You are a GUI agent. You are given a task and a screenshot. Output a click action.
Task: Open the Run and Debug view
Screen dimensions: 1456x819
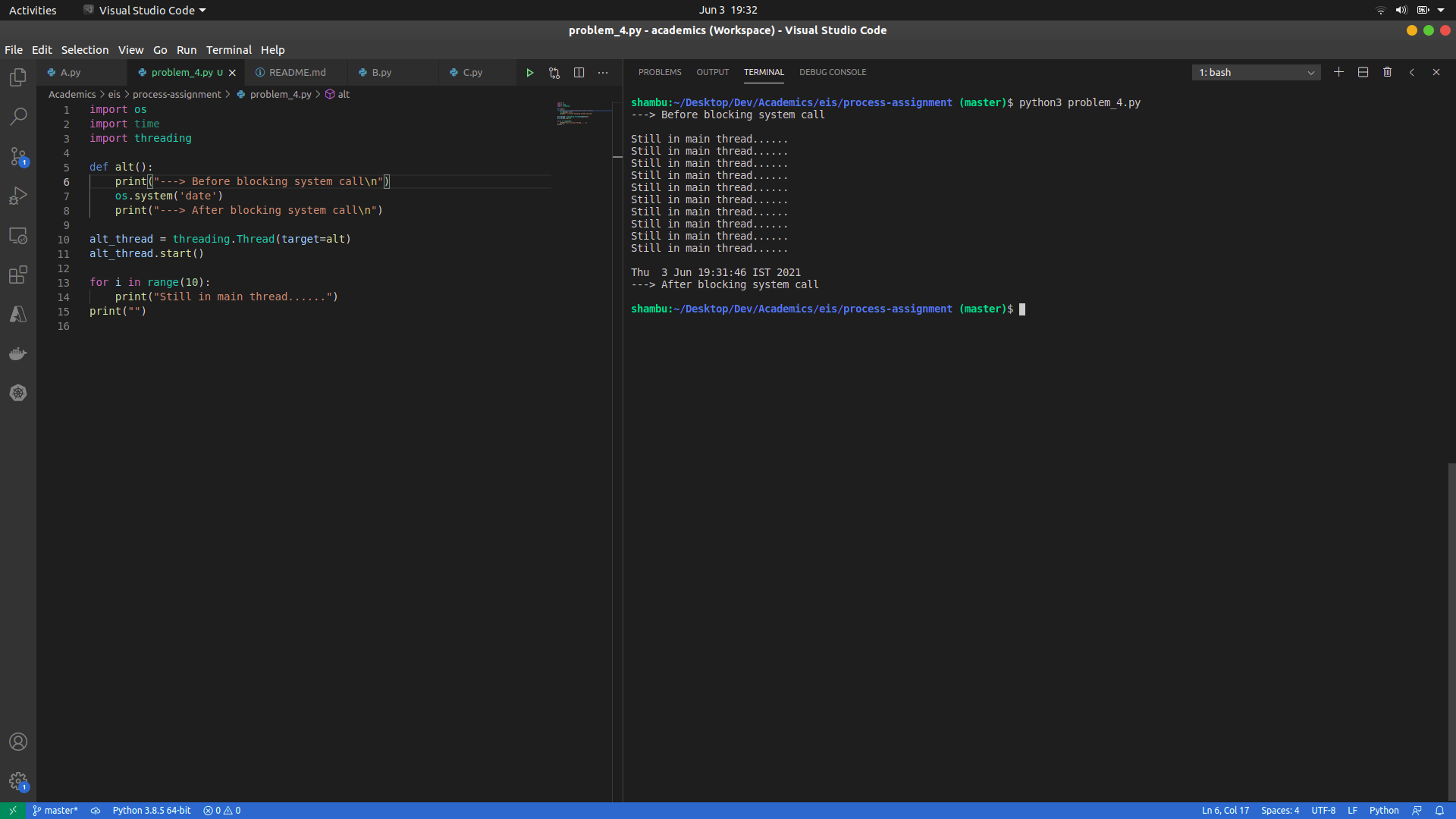point(18,196)
